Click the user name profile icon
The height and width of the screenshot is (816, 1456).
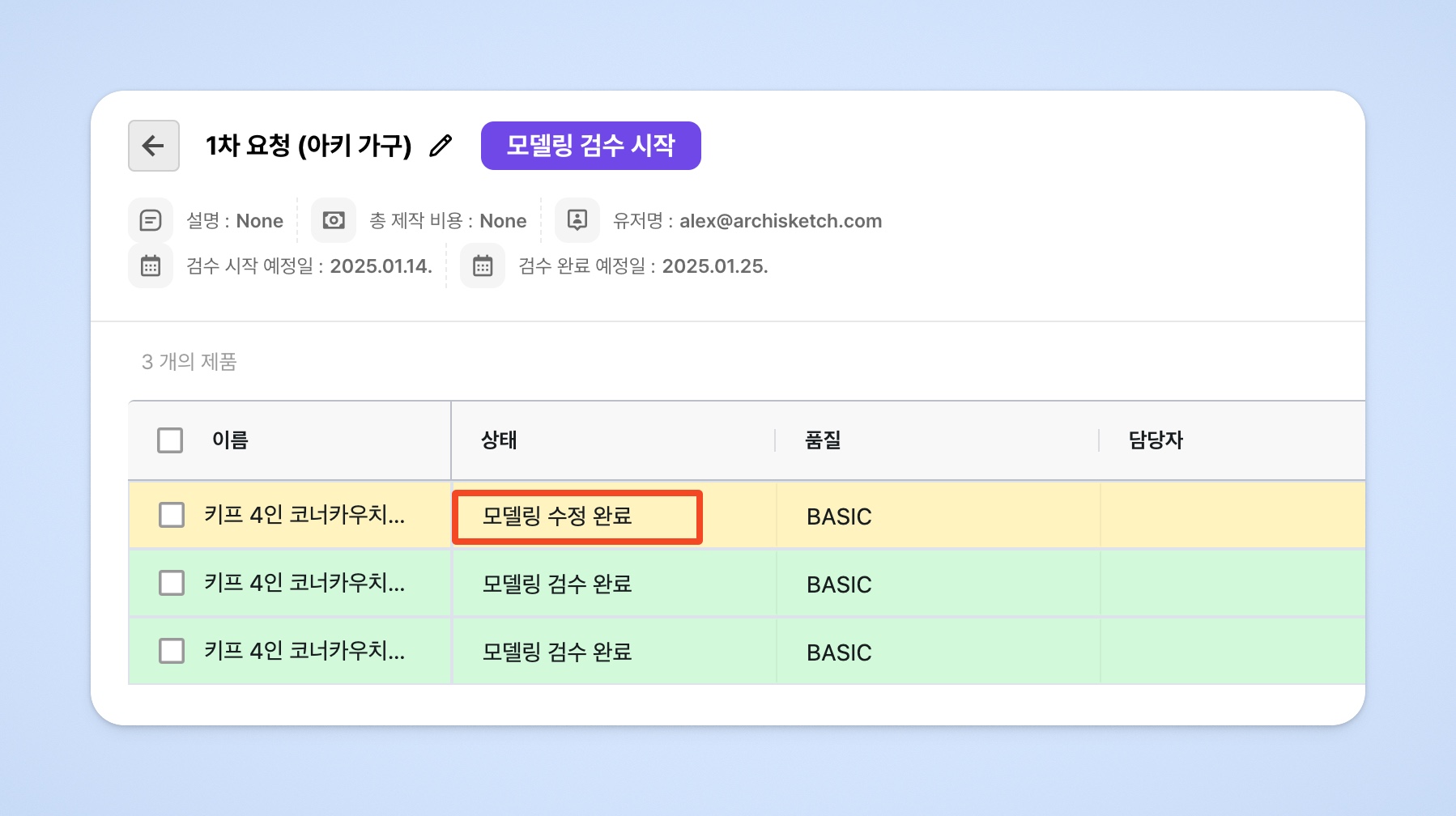(577, 220)
